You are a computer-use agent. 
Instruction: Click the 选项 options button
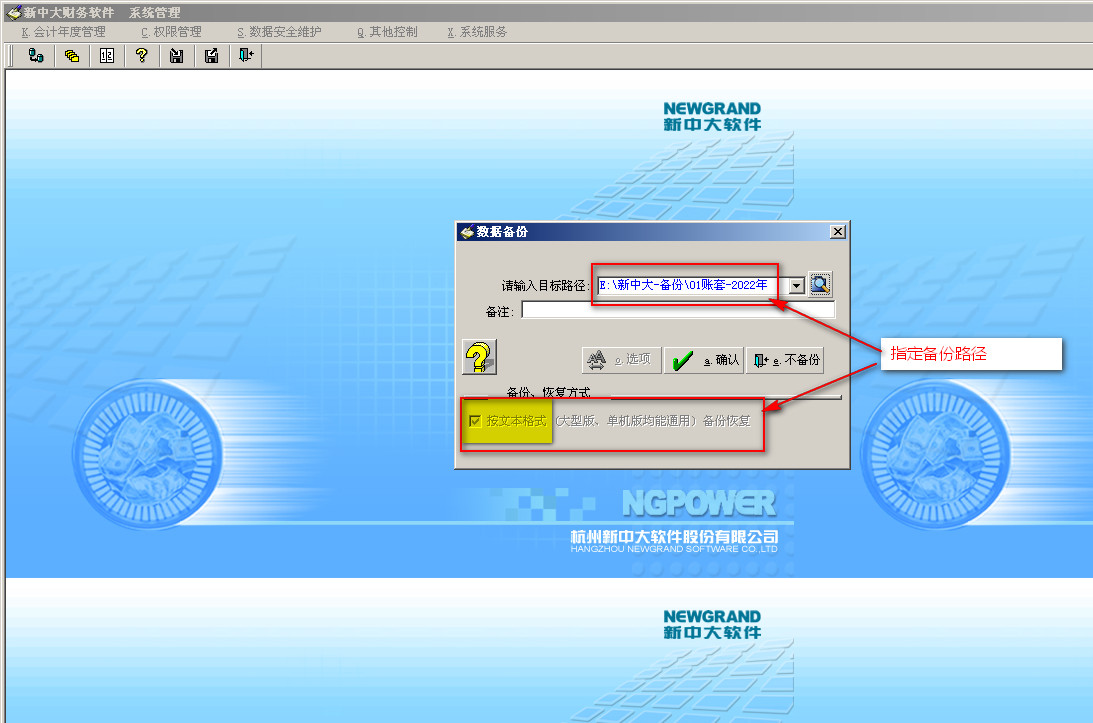621,360
